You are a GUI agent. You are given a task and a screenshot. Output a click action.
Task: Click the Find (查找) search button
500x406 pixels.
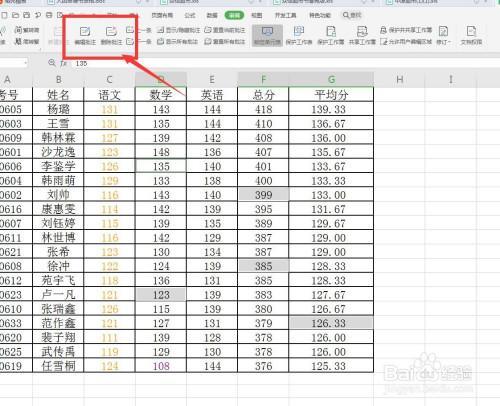click(352, 15)
